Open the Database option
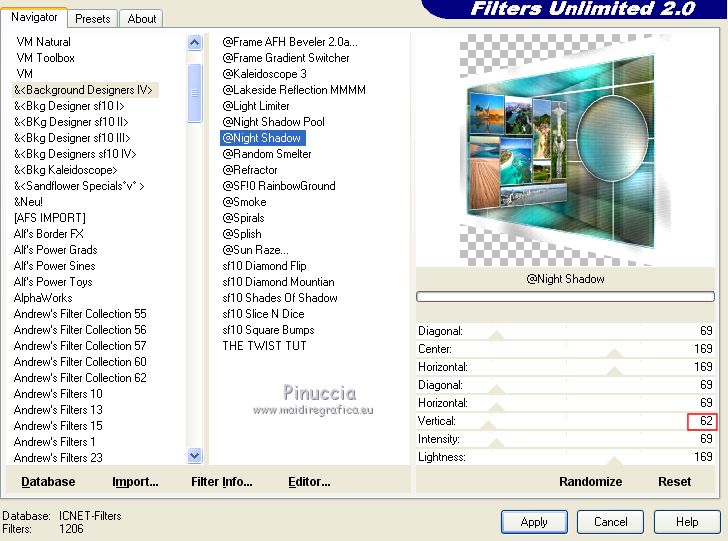 48,481
